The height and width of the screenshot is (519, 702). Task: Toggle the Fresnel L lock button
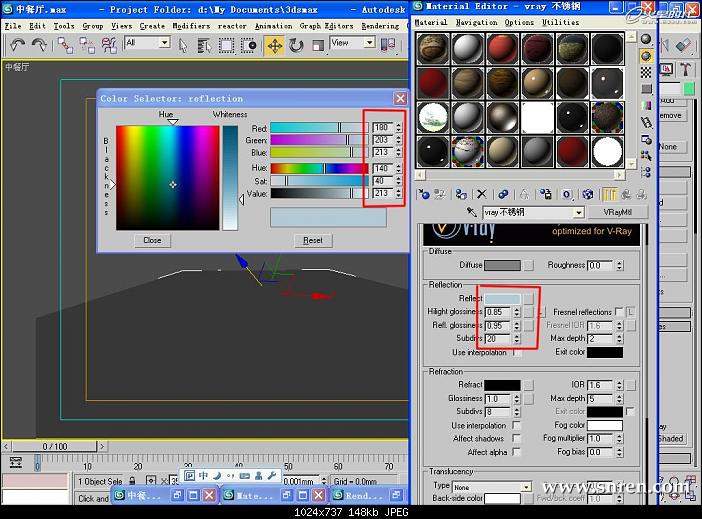(x=630, y=312)
